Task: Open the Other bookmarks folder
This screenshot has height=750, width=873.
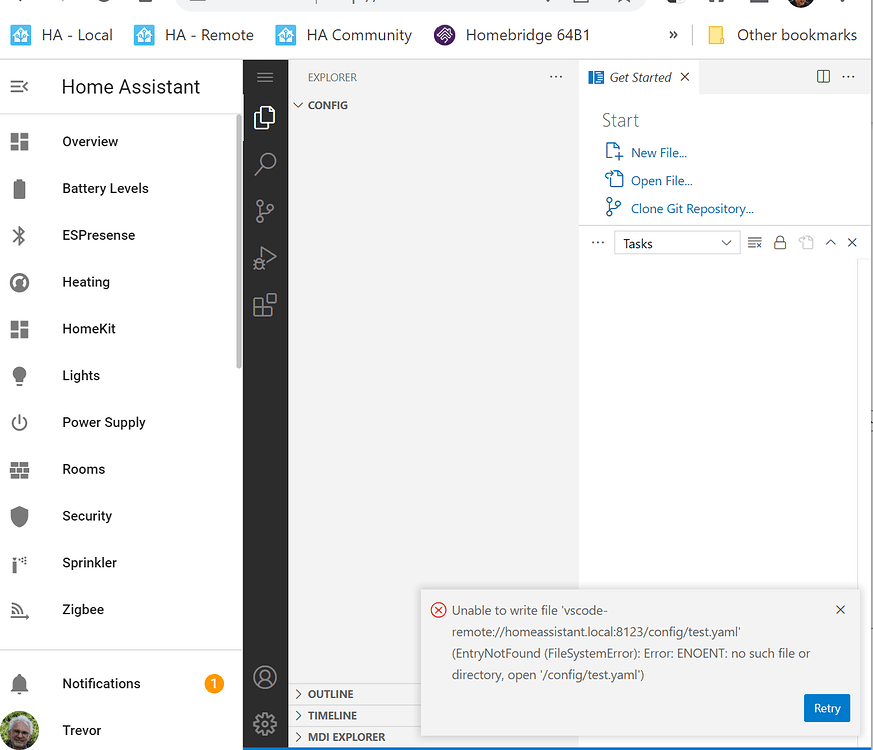Action: pyautogui.click(x=782, y=35)
